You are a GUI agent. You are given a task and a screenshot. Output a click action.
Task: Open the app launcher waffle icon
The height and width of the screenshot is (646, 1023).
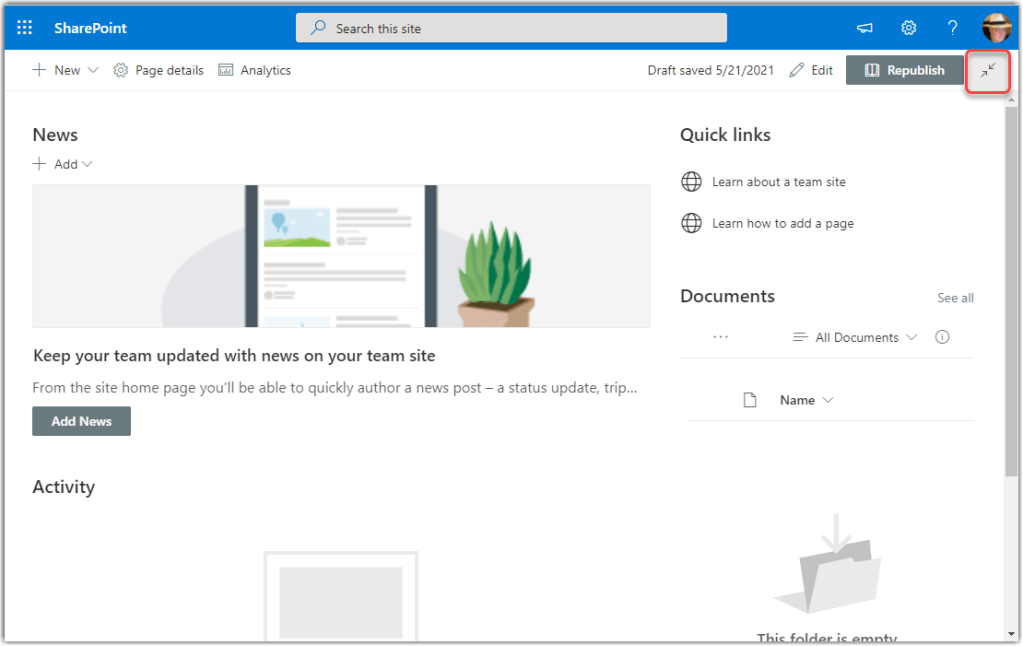(x=25, y=28)
